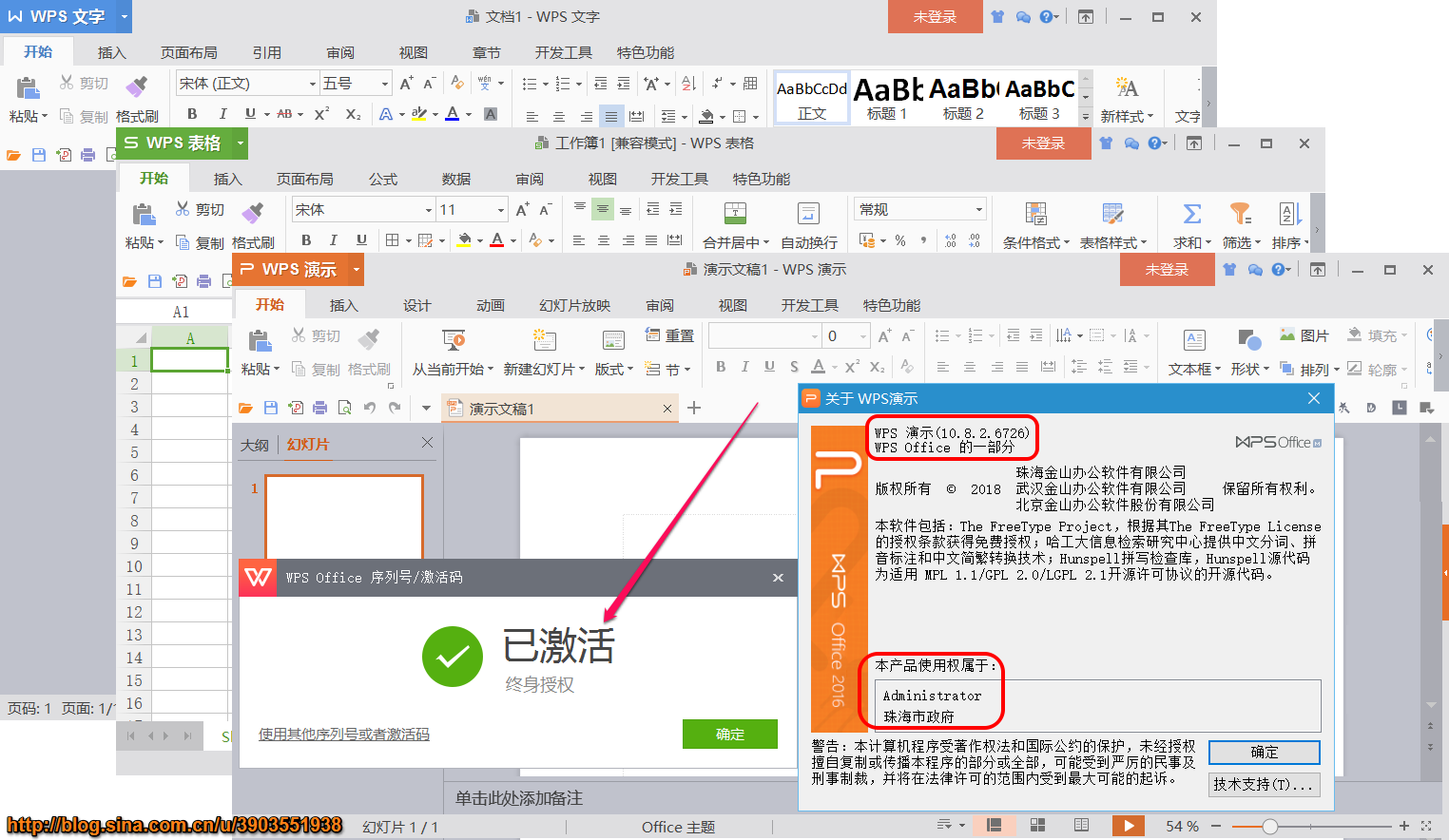Open 数据 tab in WPS 表格
This screenshot has height=840, width=1449.
click(x=456, y=179)
